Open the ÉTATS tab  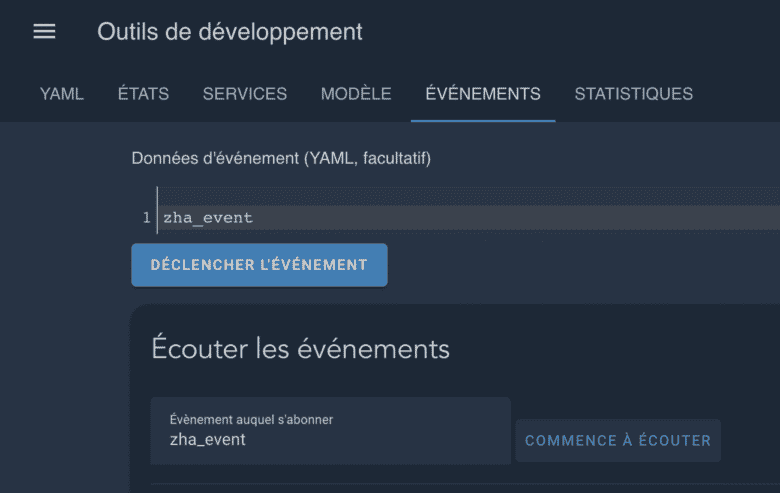143,94
